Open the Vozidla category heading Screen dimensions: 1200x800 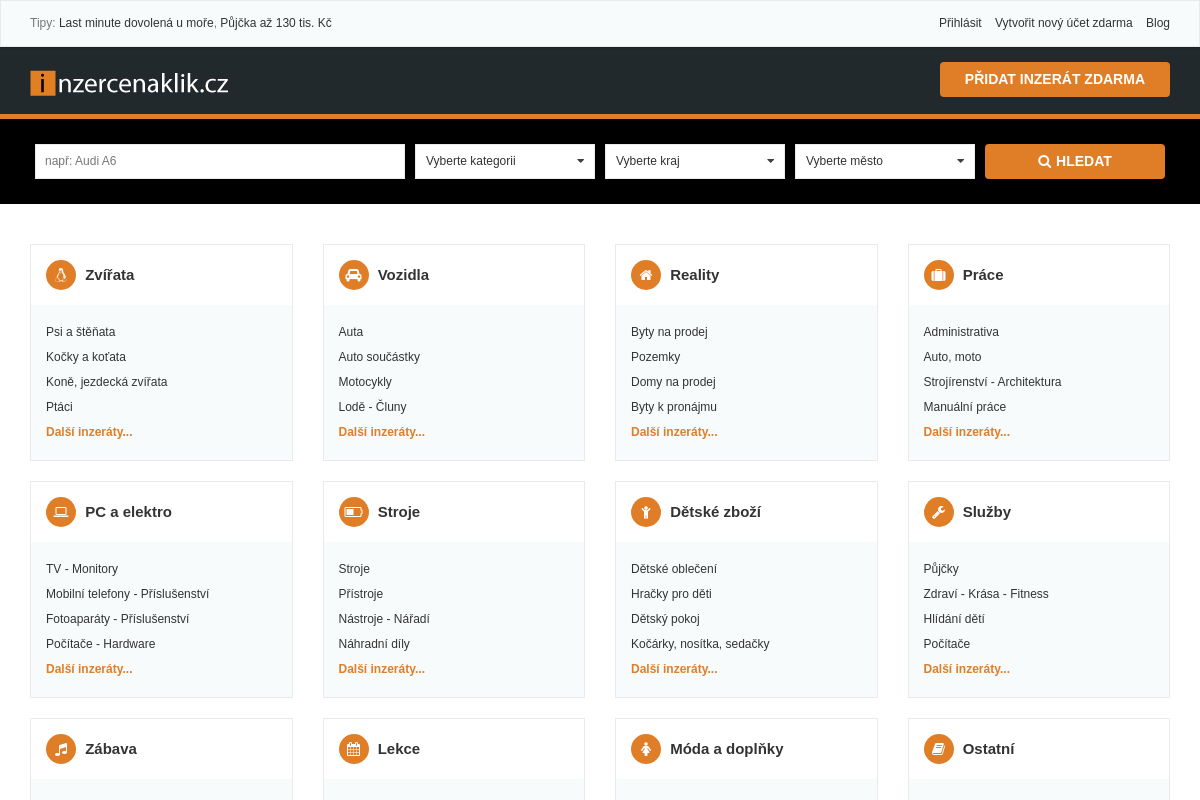pos(403,275)
